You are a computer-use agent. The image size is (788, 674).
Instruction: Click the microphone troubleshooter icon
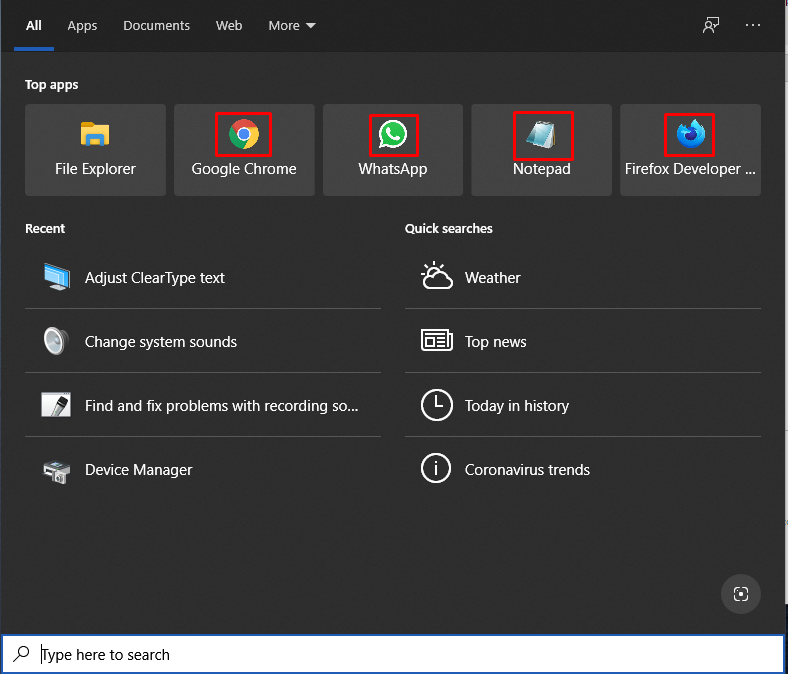pyautogui.click(x=56, y=405)
